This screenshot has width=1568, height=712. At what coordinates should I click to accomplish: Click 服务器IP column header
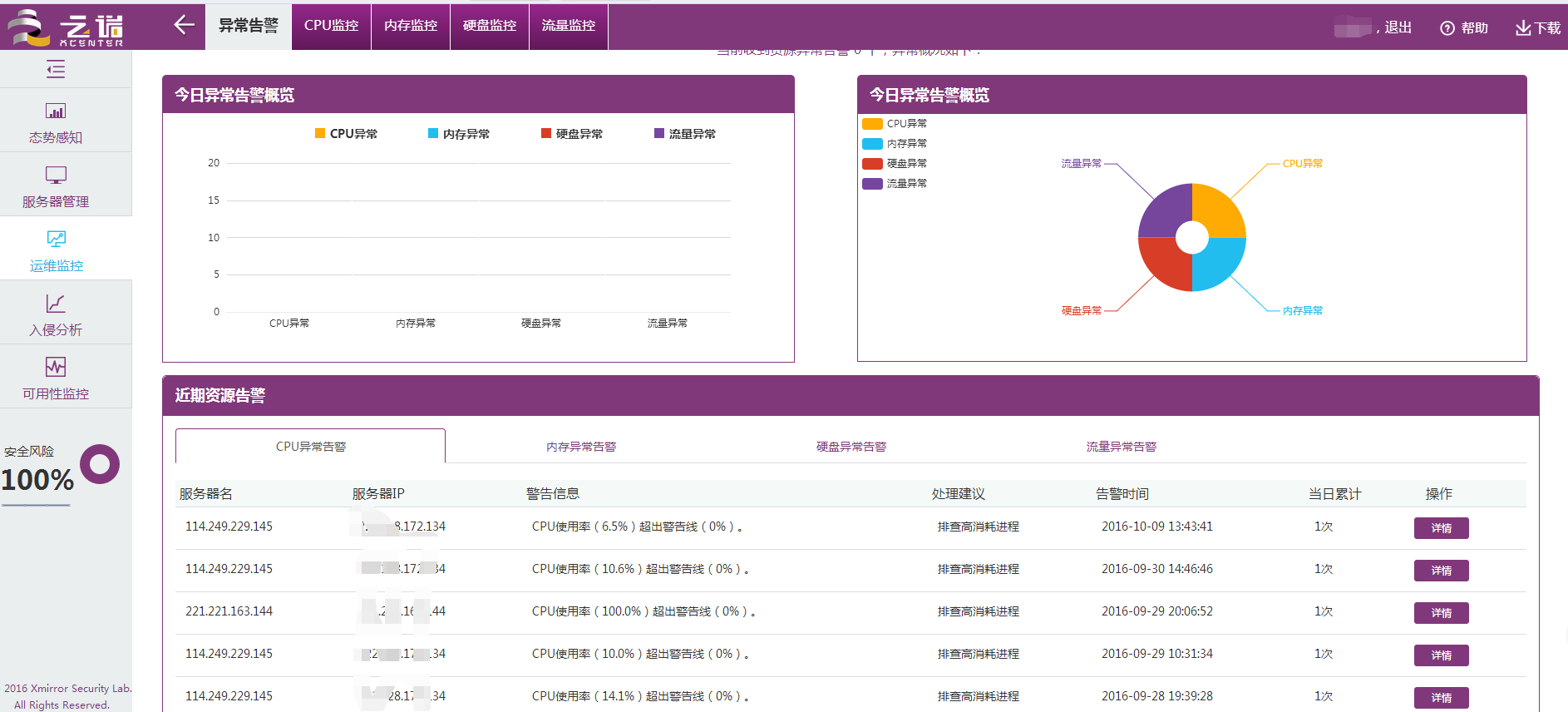[378, 494]
